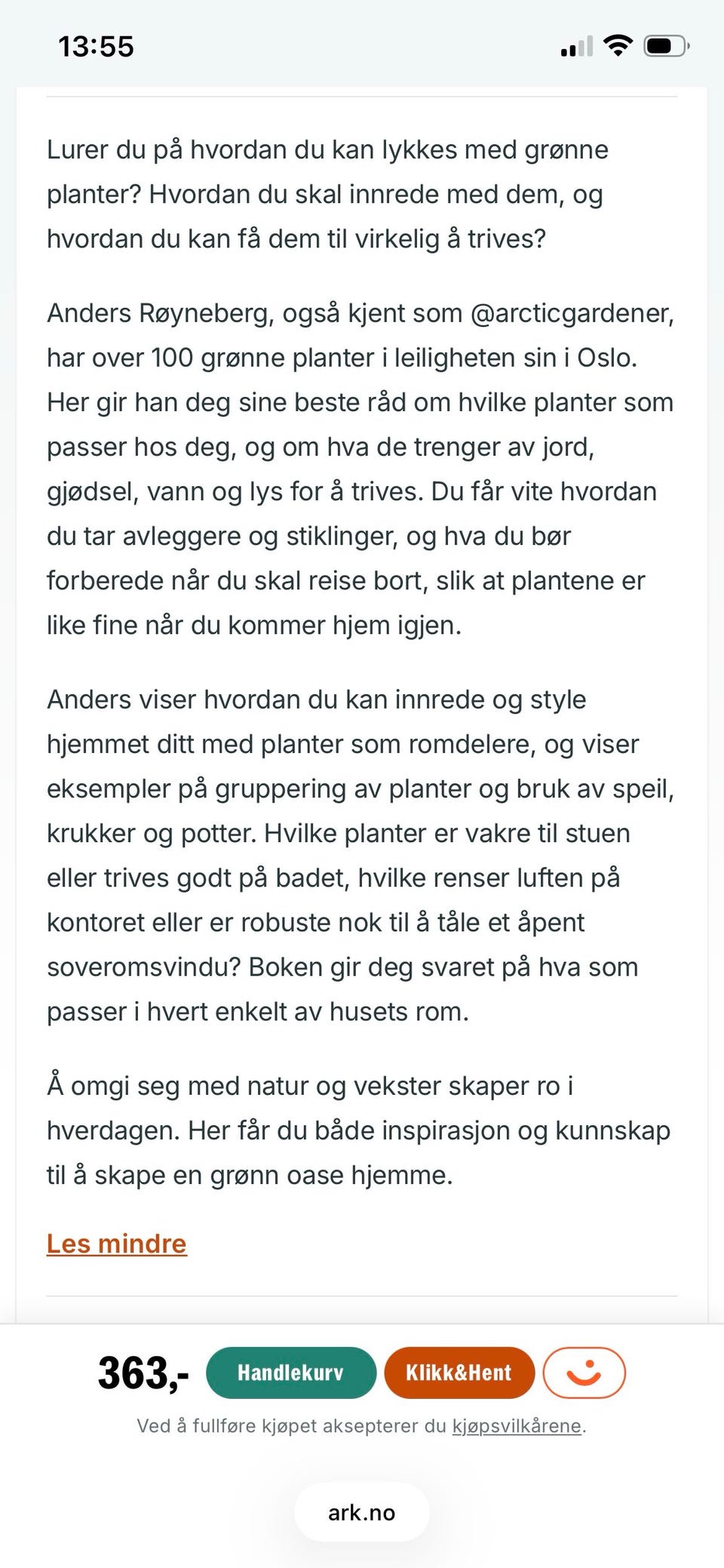
Task: Tap the ark.no address pill
Action: click(x=362, y=1512)
